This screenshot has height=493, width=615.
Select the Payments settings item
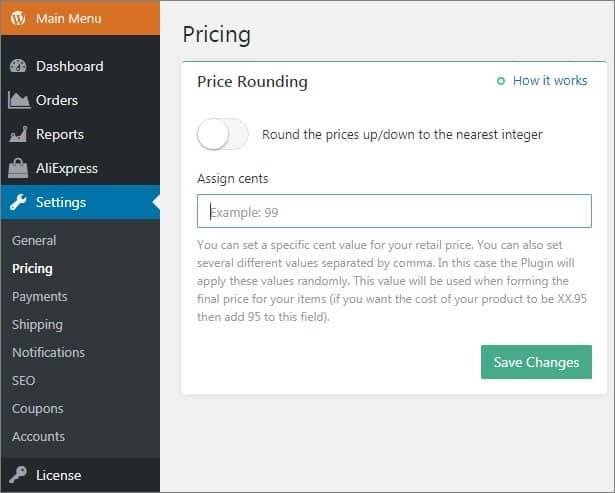tap(40, 297)
